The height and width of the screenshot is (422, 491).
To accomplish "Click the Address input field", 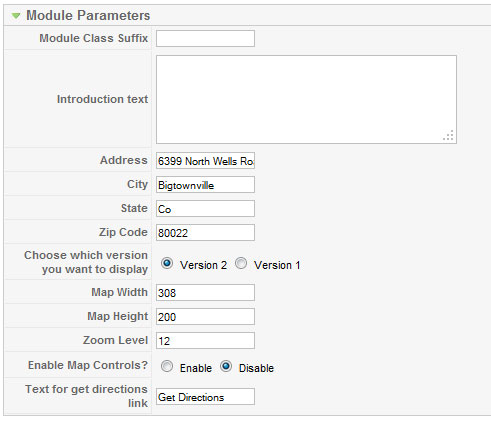I will tap(205, 161).
